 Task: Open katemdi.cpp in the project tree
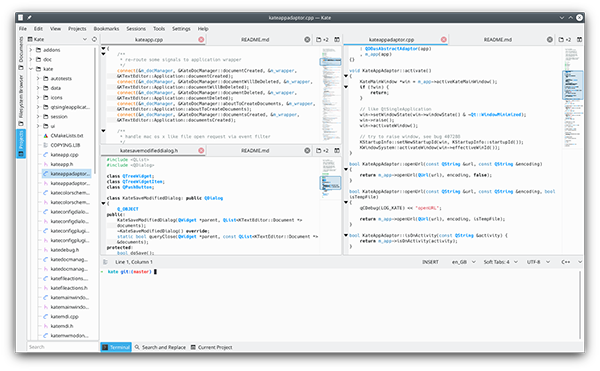[x=65, y=317]
